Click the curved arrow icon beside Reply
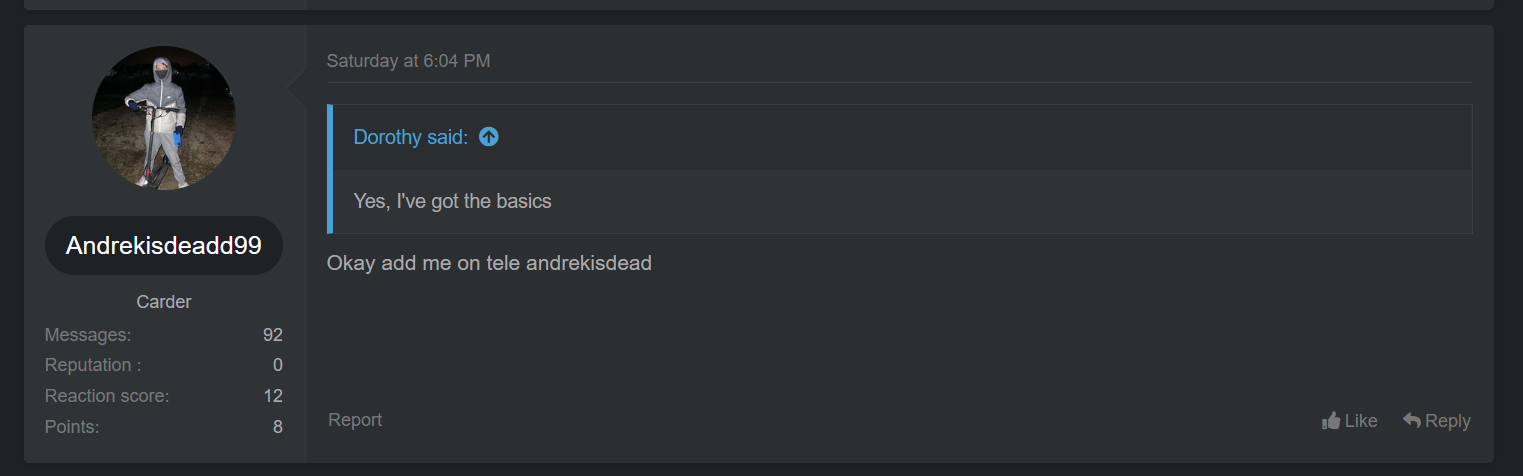This screenshot has height=476, width=1523. (x=1412, y=421)
